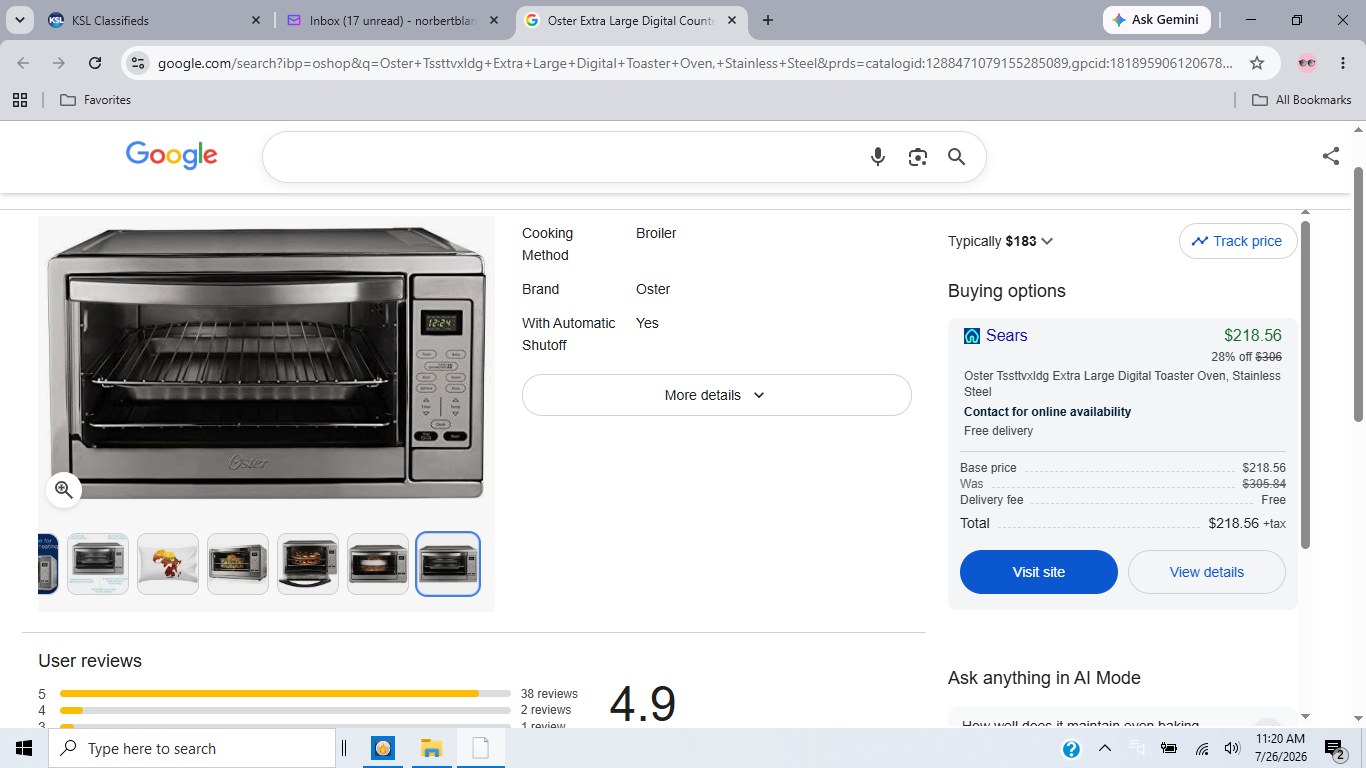Click the voice search microphone icon
Screen dimensions: 1366x768
(x=878, y=157)
